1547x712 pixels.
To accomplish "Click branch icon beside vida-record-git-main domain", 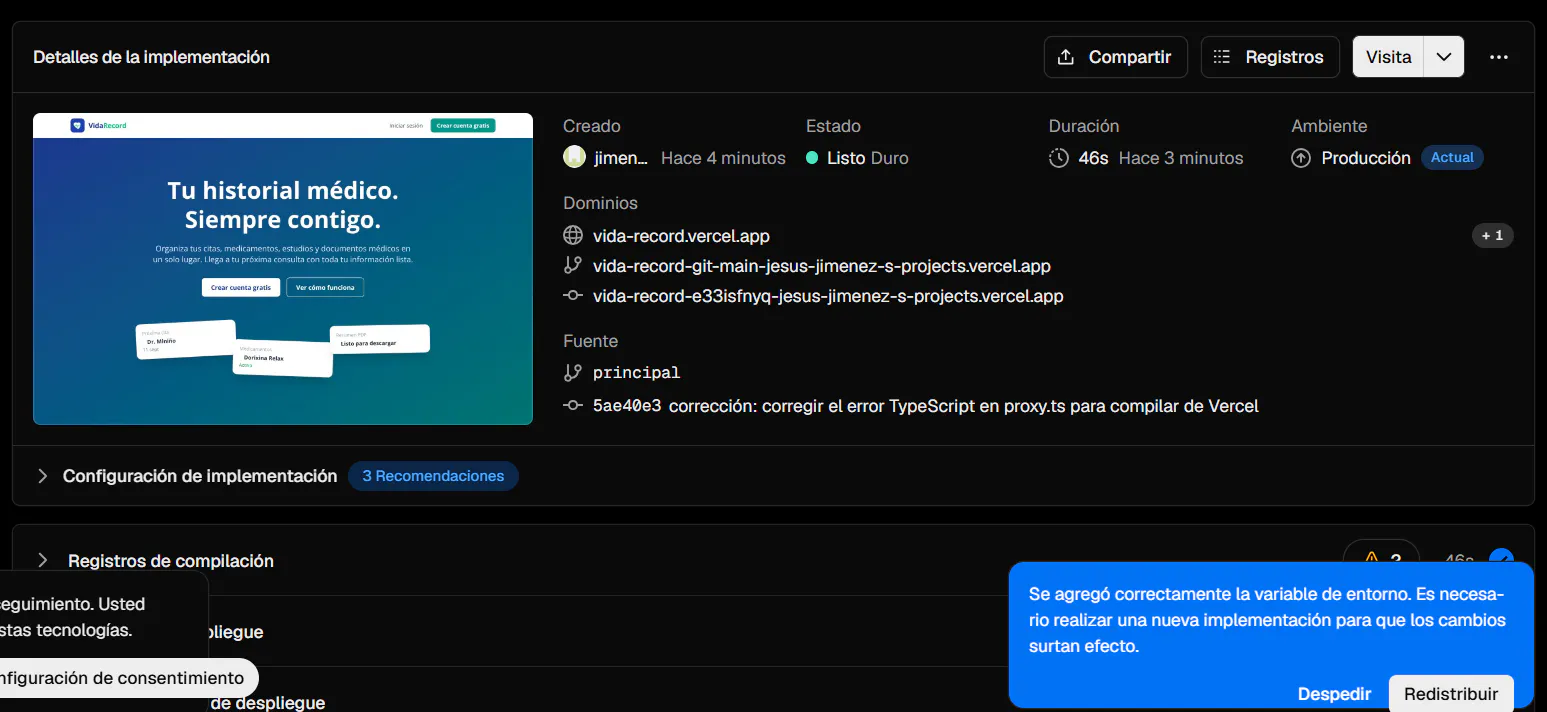I will pyautogui.click(x=573, y=266).
